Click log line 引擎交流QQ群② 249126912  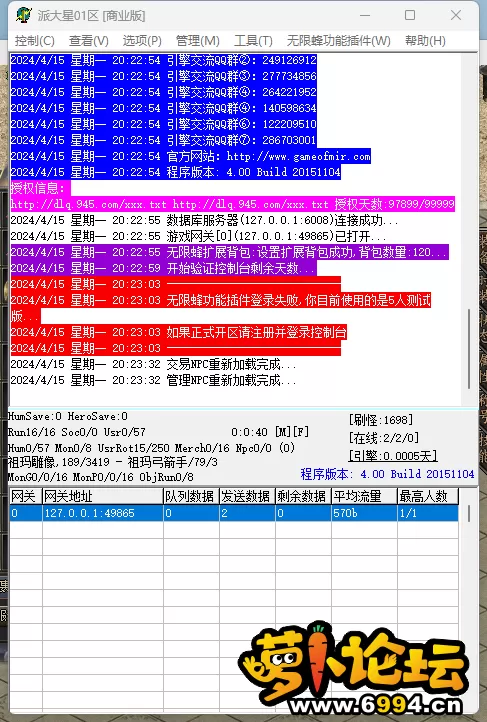163,60
